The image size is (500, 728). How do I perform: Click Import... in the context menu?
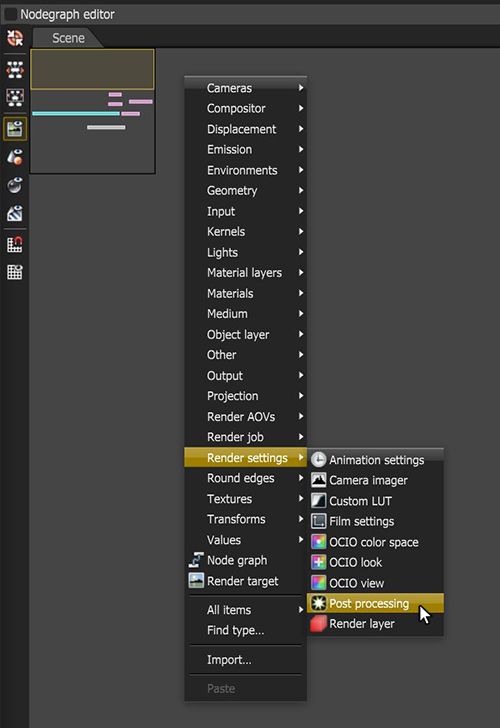tap(229, 660)
